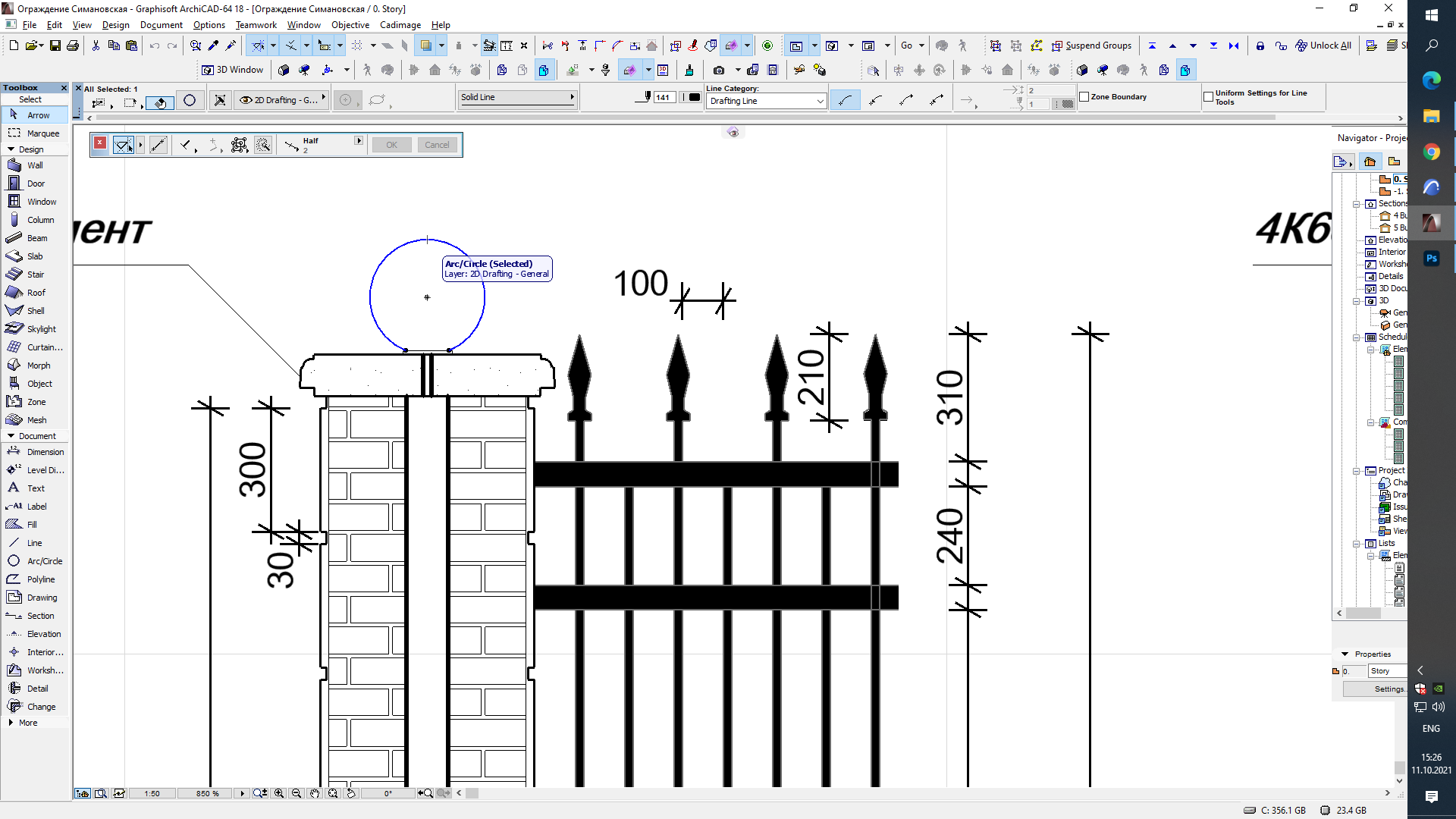Activate the Mesh tool
Screen dimensions: 1456x819
tap(35, 420)
